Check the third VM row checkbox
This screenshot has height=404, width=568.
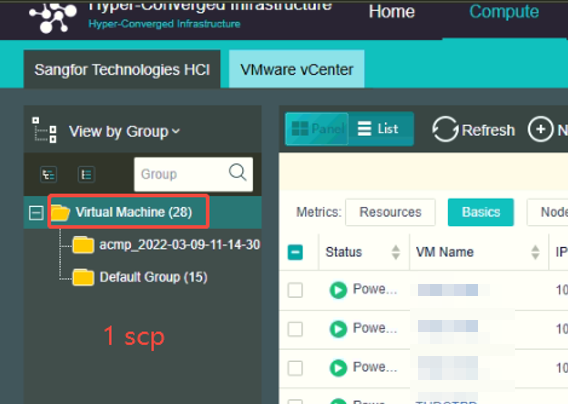pos(295,368)
